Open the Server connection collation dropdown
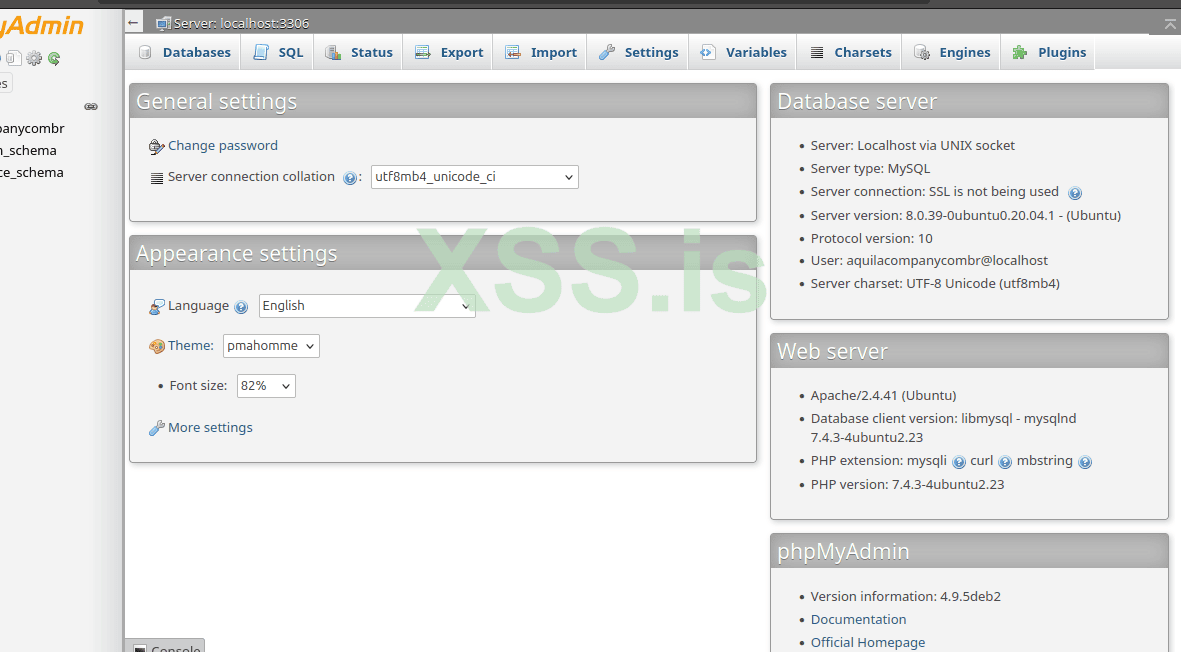Viewport: 1181px width, 652px height. point(475,177)
